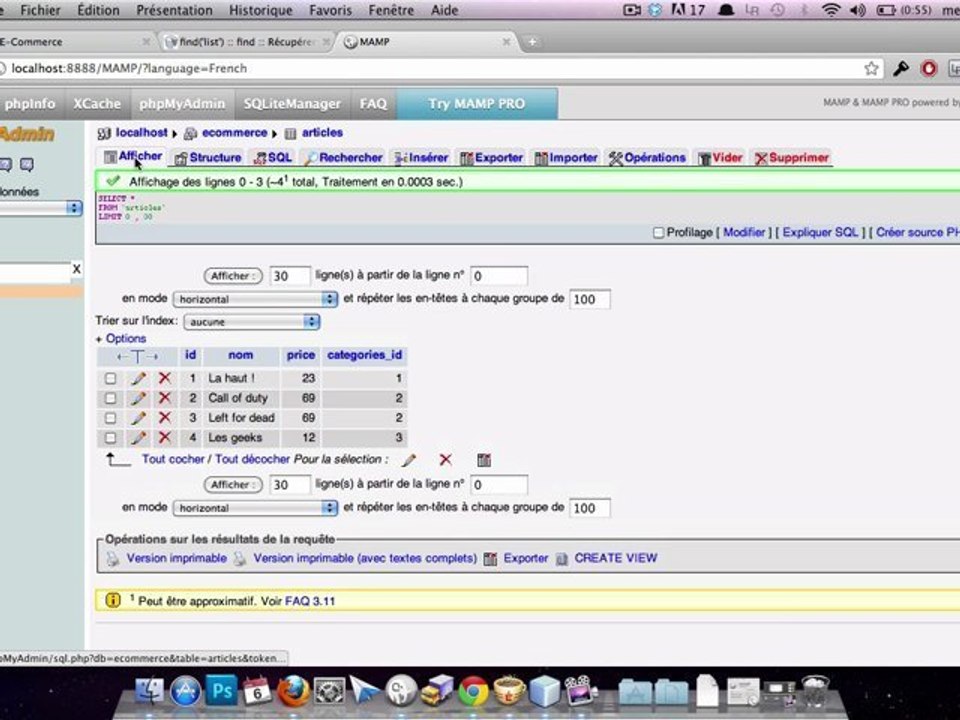960x720 pixels.
Task: Open the calendar app in the Dock
Action: tap(257, 692)
